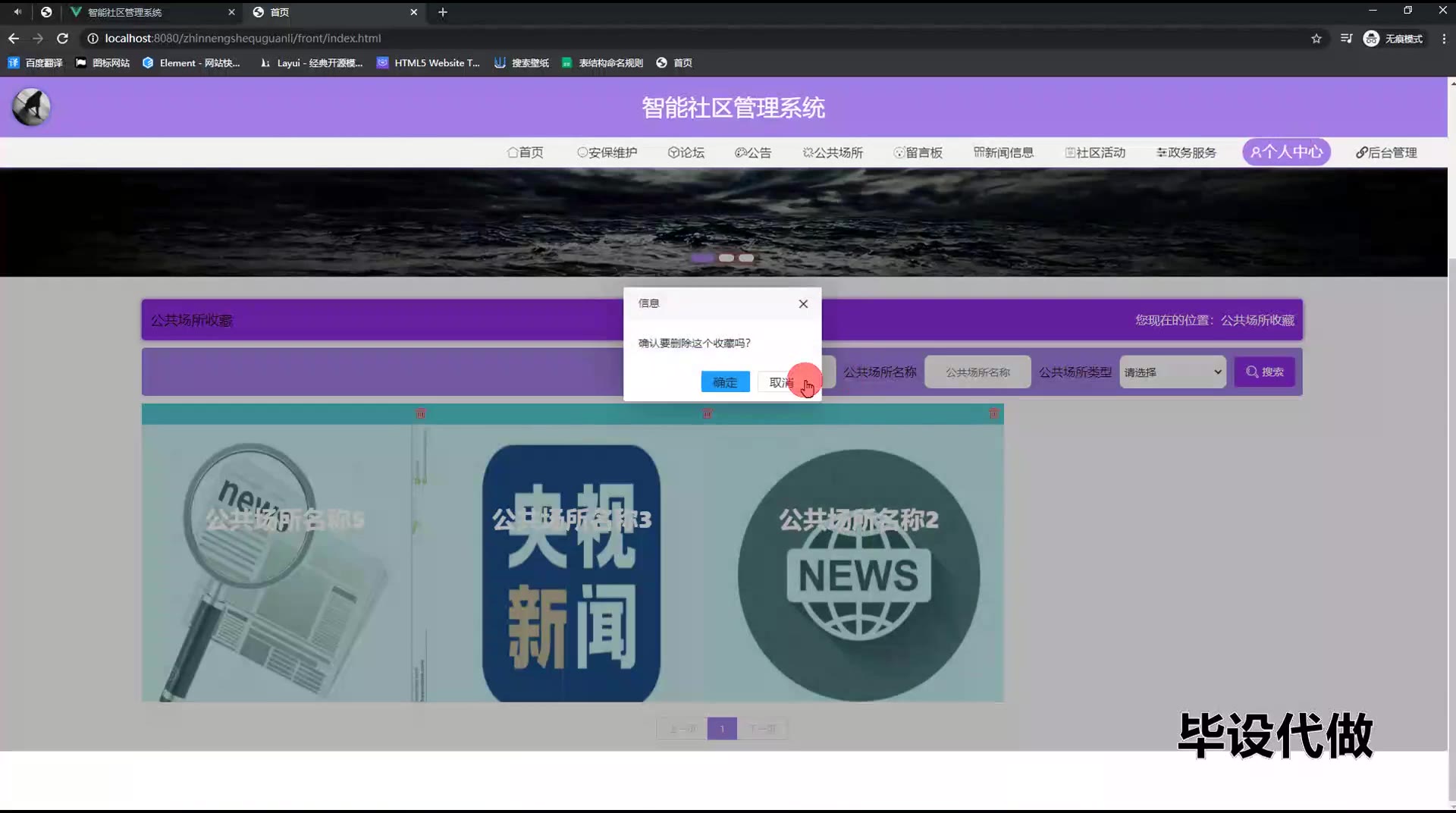Viewport: 1456px width, 813px height.
Task: Click the trash icon above 公共场所名称2 card
Action: point(993,413)
